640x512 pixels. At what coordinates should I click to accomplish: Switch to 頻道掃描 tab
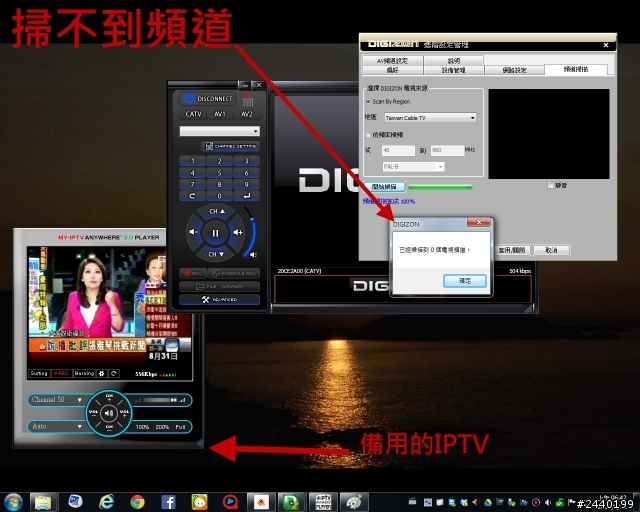point(576,69)
